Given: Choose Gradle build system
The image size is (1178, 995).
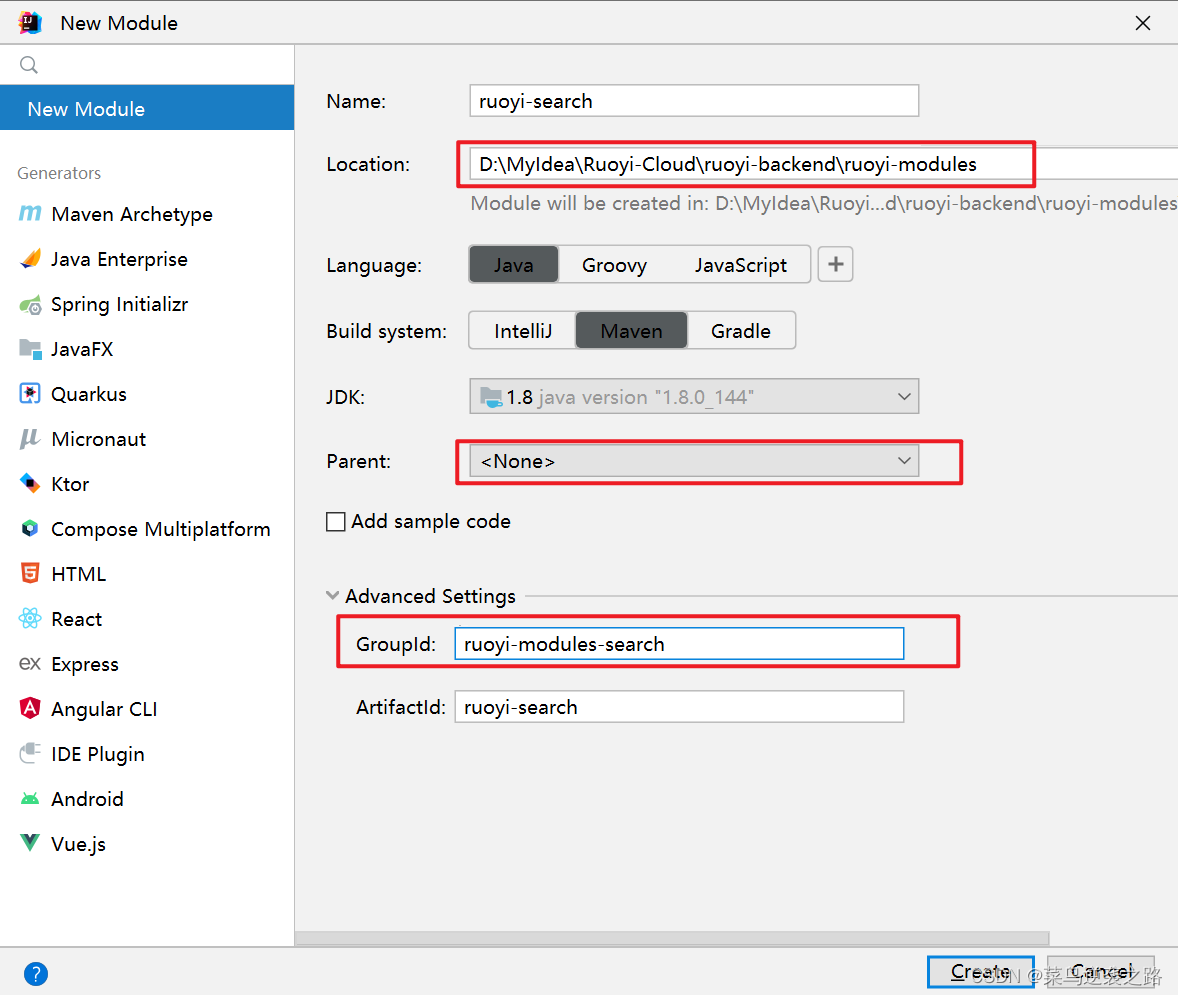Looking at the screenshot, I should tap(741, 331).
